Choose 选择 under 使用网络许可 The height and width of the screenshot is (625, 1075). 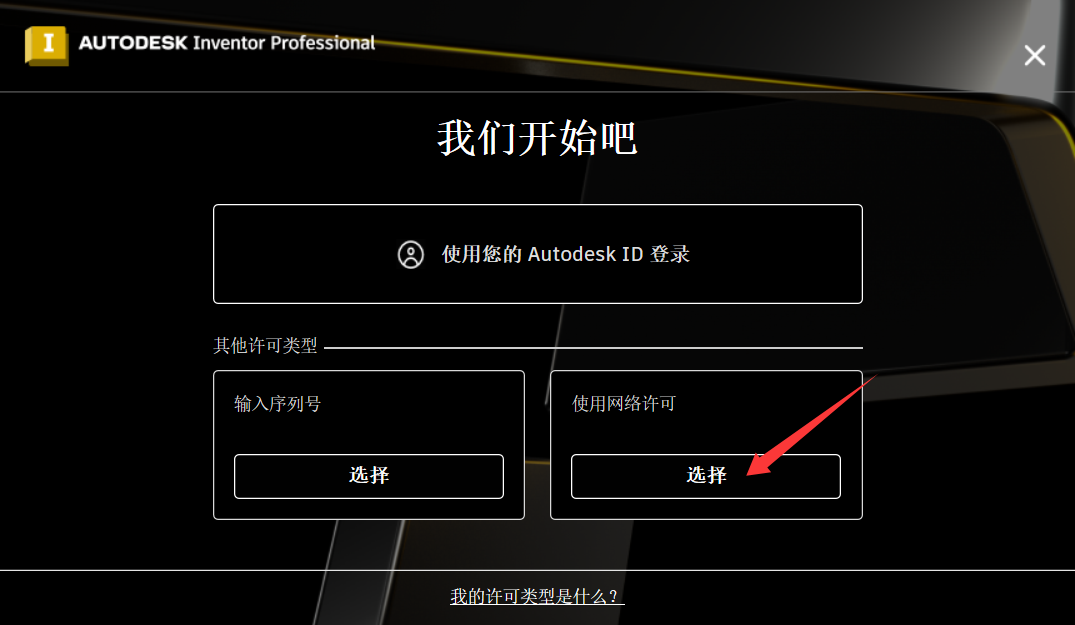click(705, 476)
